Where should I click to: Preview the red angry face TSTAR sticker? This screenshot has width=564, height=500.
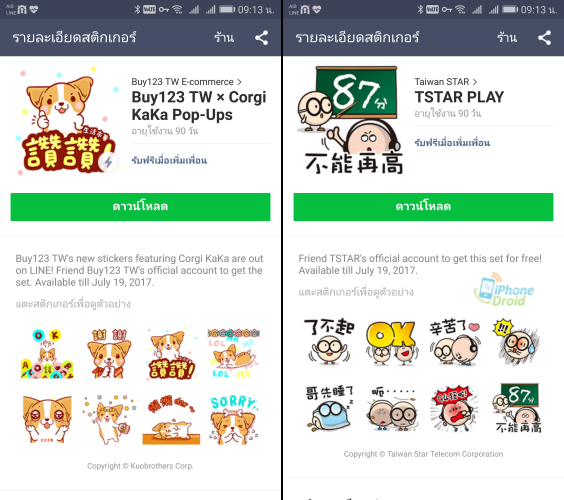(x=454, y=408)
